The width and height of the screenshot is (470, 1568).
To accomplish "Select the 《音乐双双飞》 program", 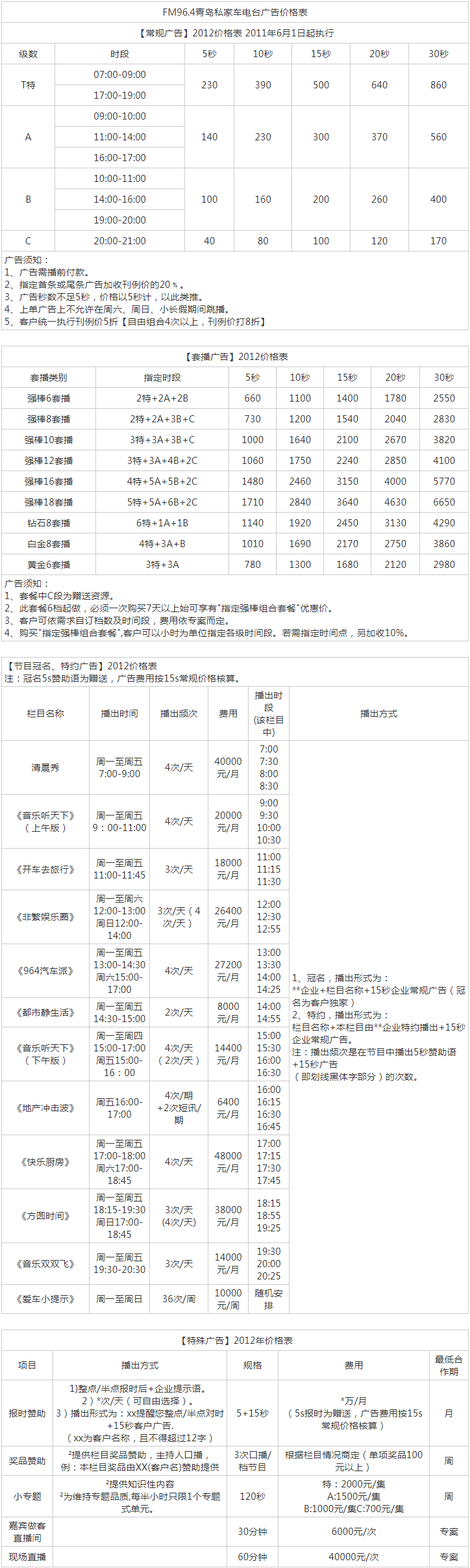I will (x=45, y=1264).
